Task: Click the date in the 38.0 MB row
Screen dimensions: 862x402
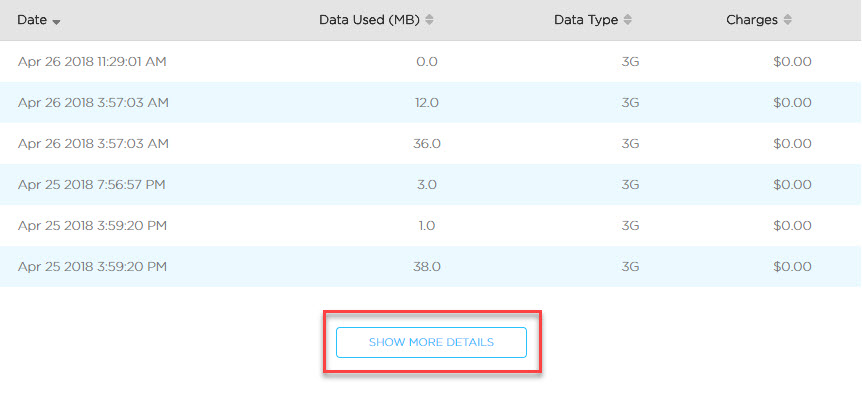Action: (91, 267)
